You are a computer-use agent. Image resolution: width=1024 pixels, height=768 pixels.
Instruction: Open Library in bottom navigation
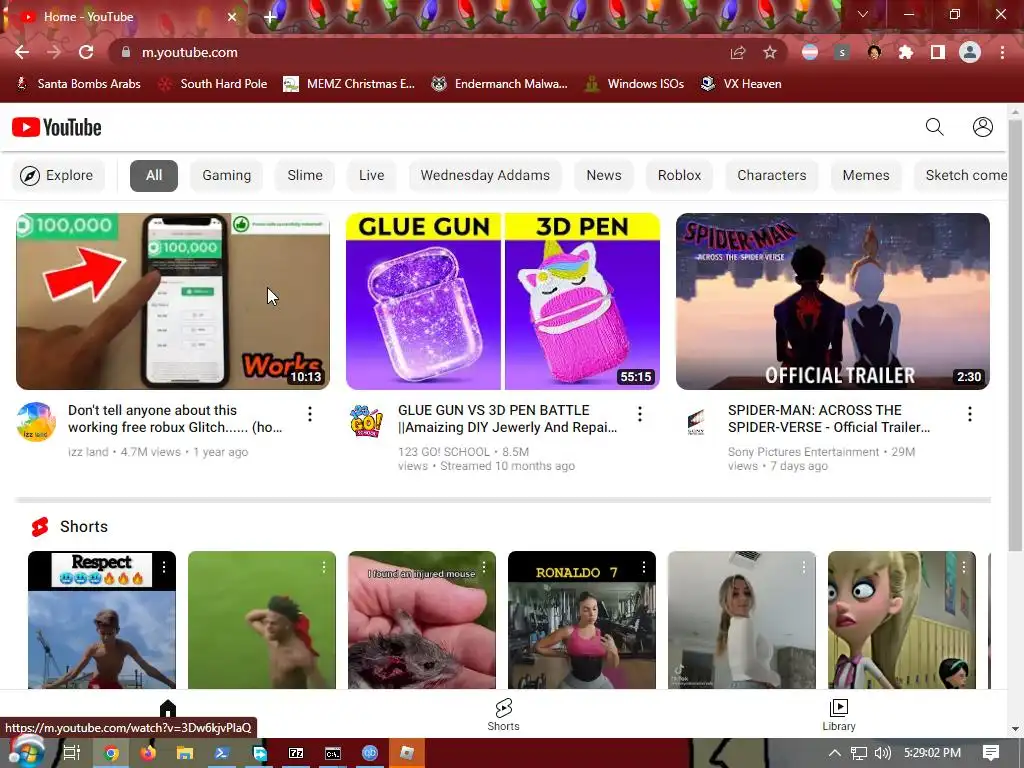[839, 714]
